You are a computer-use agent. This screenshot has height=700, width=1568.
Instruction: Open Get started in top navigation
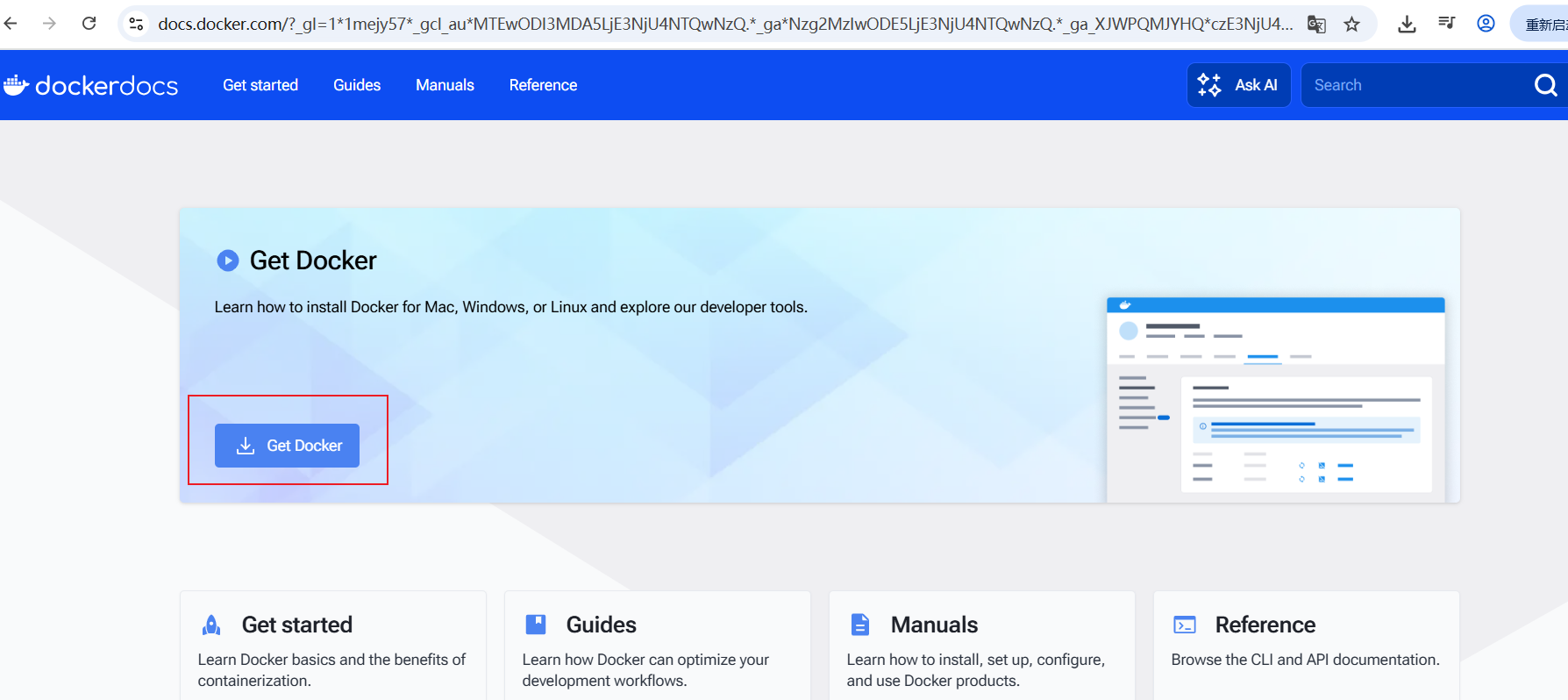point(260,85)
